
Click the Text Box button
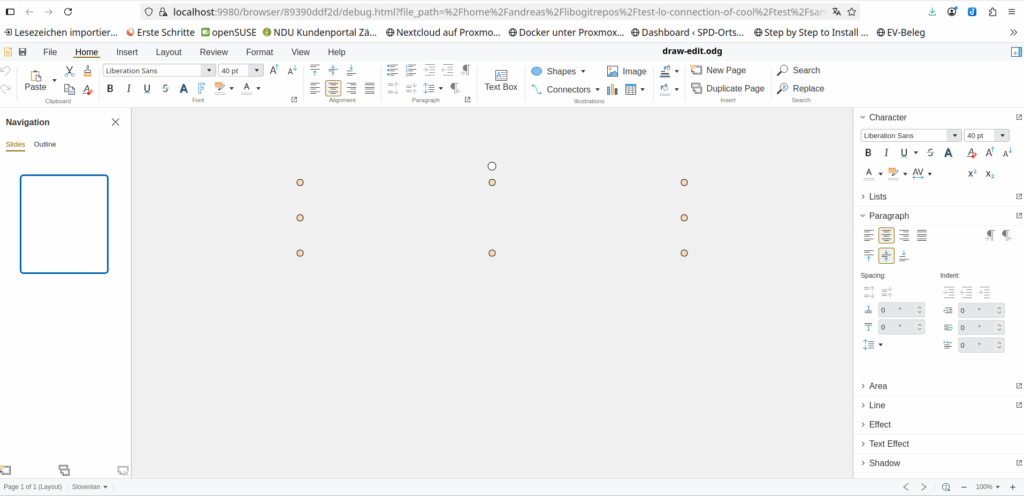coord(501,80)
